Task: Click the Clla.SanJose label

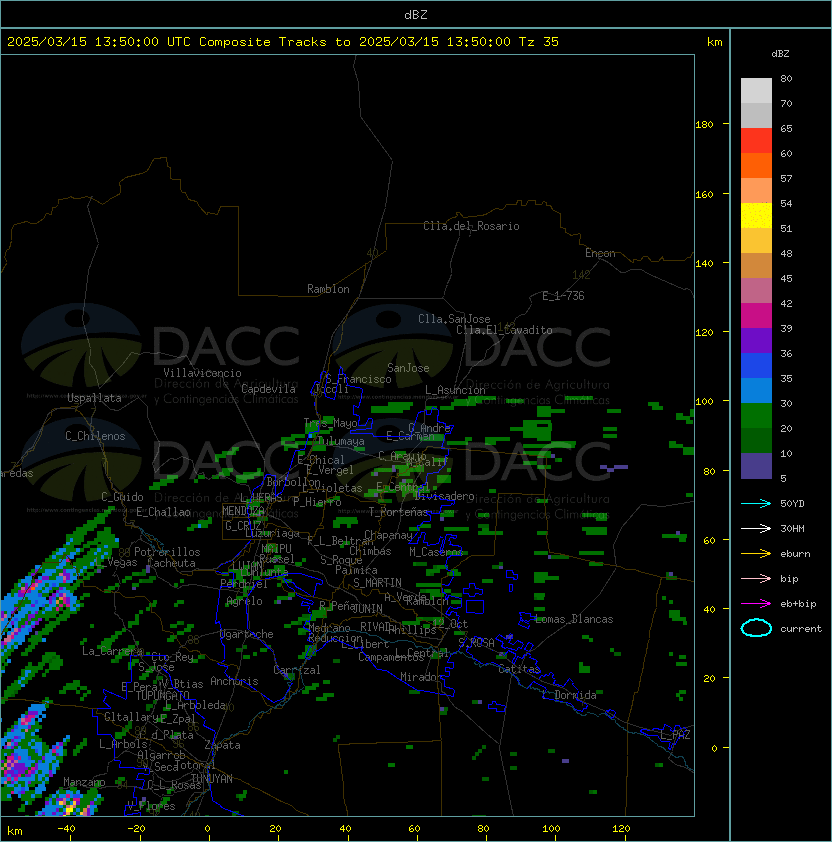Action: click(454, 319)
